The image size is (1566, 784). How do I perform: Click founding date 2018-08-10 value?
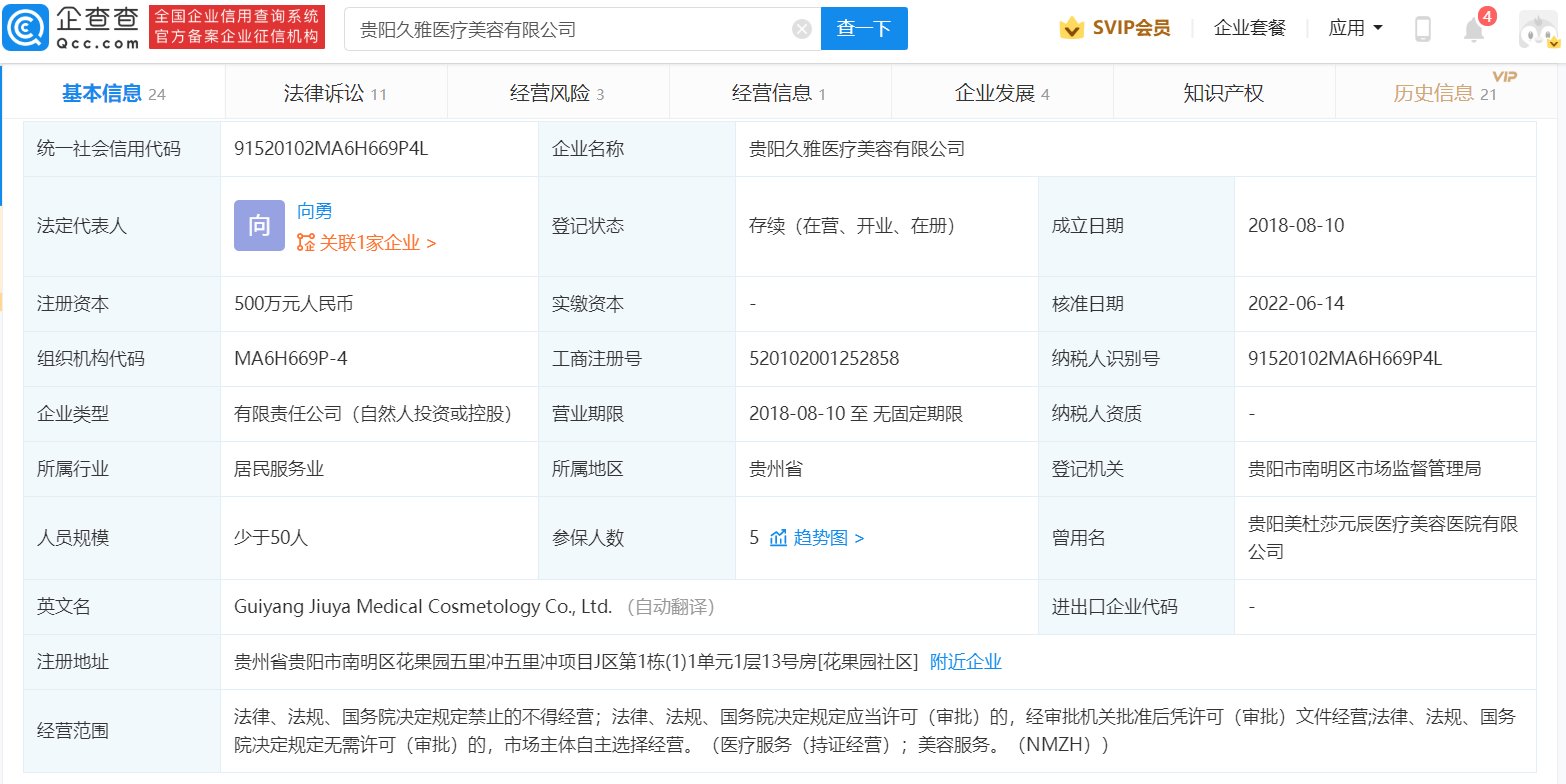[1296, 226]
